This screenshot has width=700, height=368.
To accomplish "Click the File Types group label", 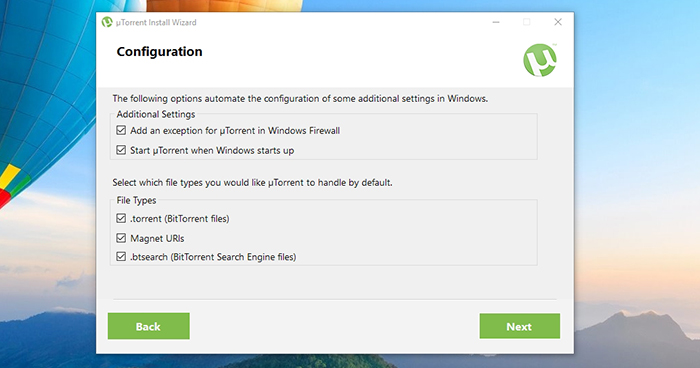I will [x=136, y=201].
